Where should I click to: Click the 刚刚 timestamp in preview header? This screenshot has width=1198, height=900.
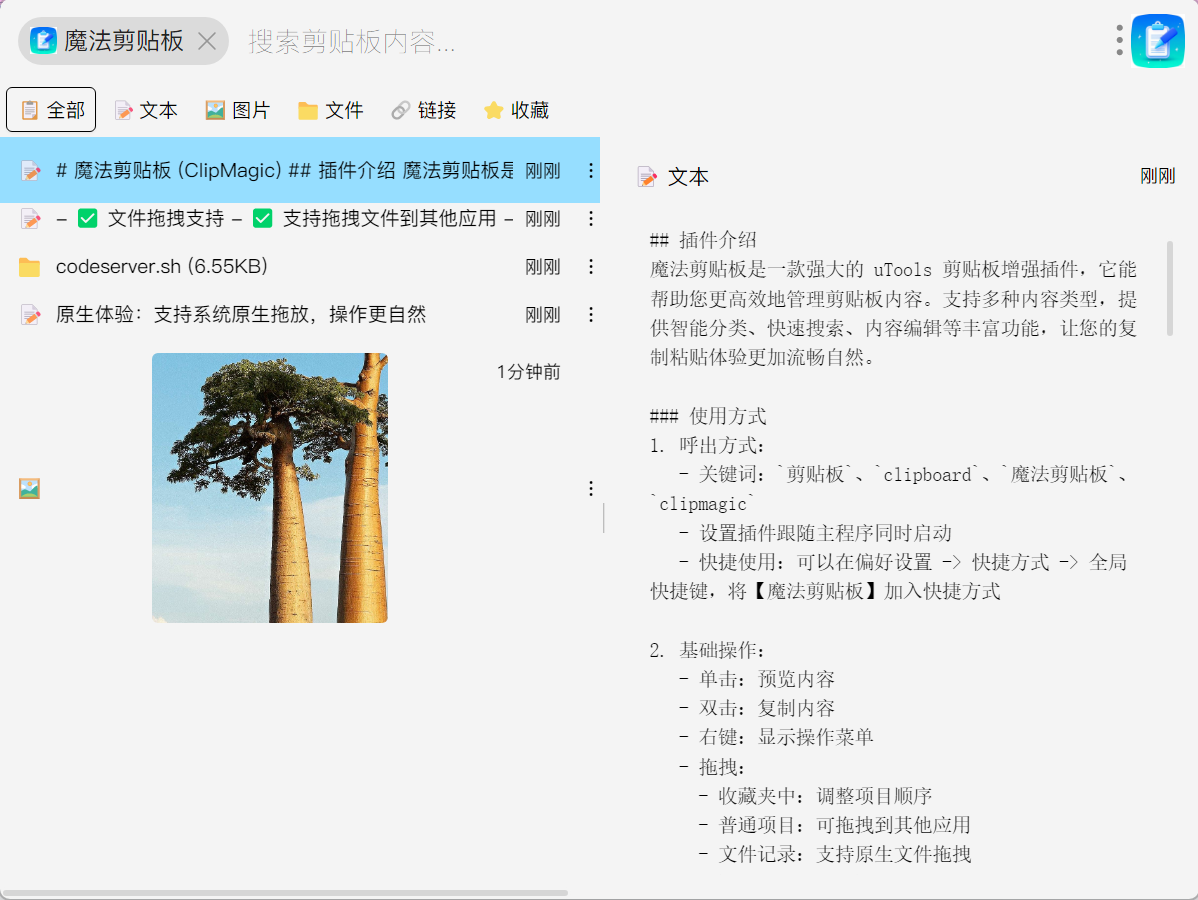(x=1158, y=176)
